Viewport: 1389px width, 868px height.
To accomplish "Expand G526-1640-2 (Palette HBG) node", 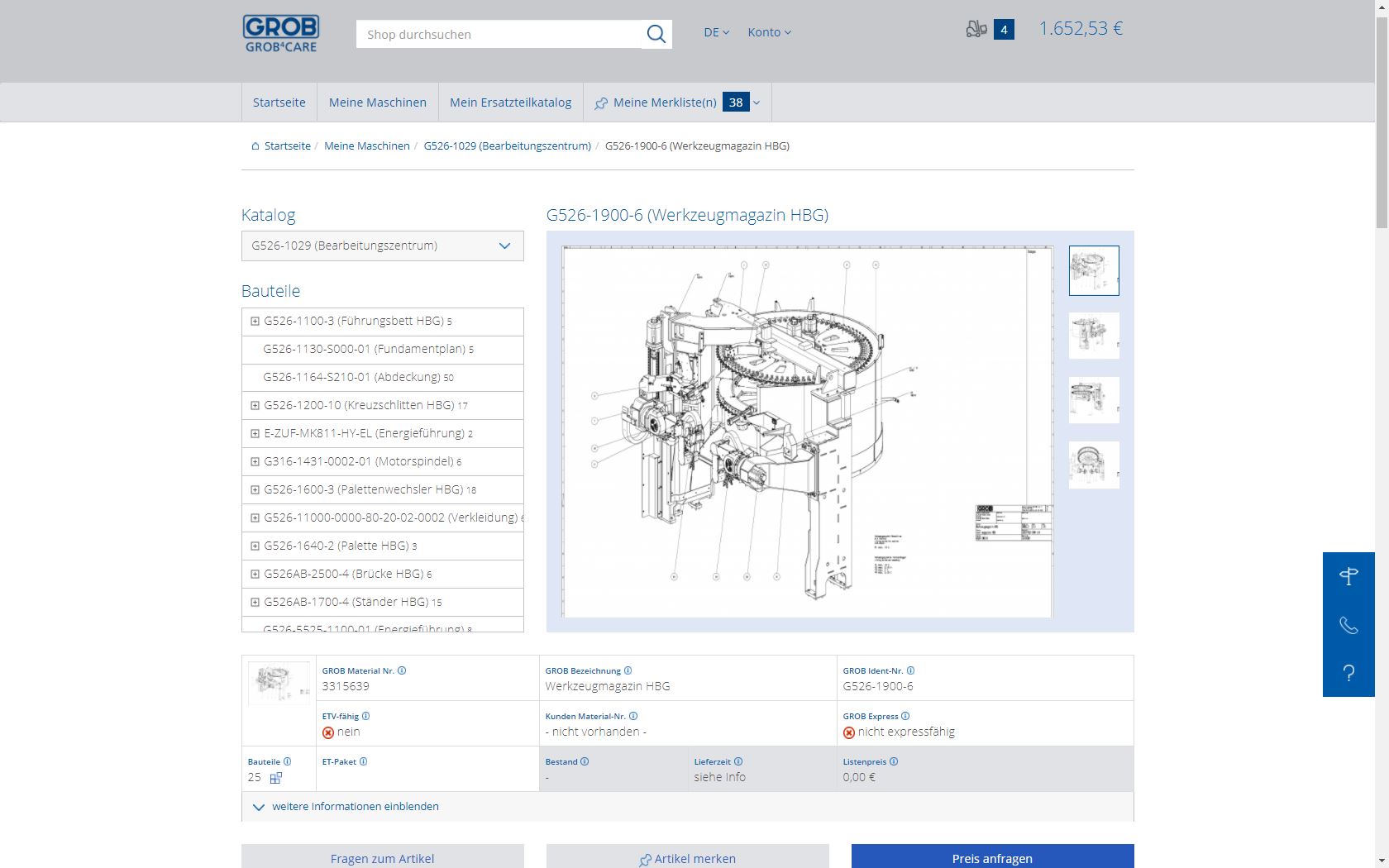I will point(255,546).
